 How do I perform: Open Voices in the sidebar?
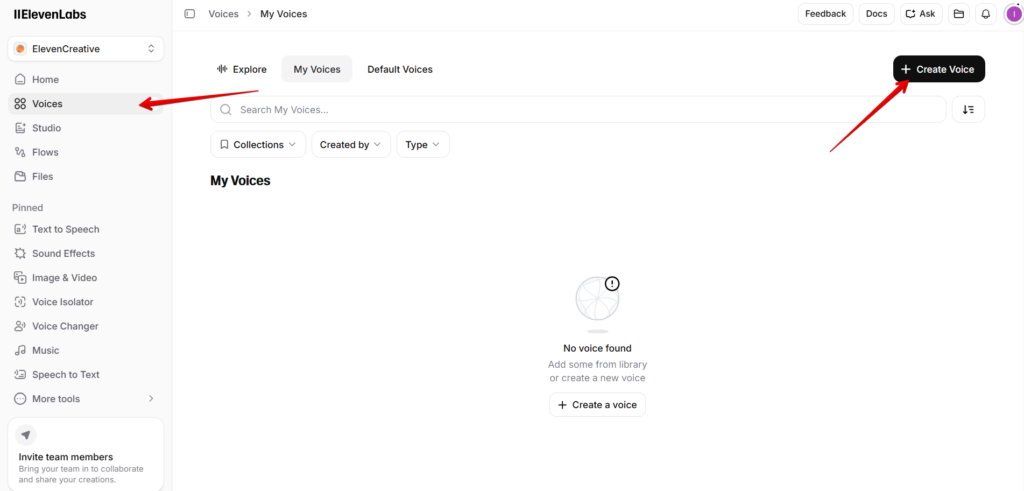point(86,104)
